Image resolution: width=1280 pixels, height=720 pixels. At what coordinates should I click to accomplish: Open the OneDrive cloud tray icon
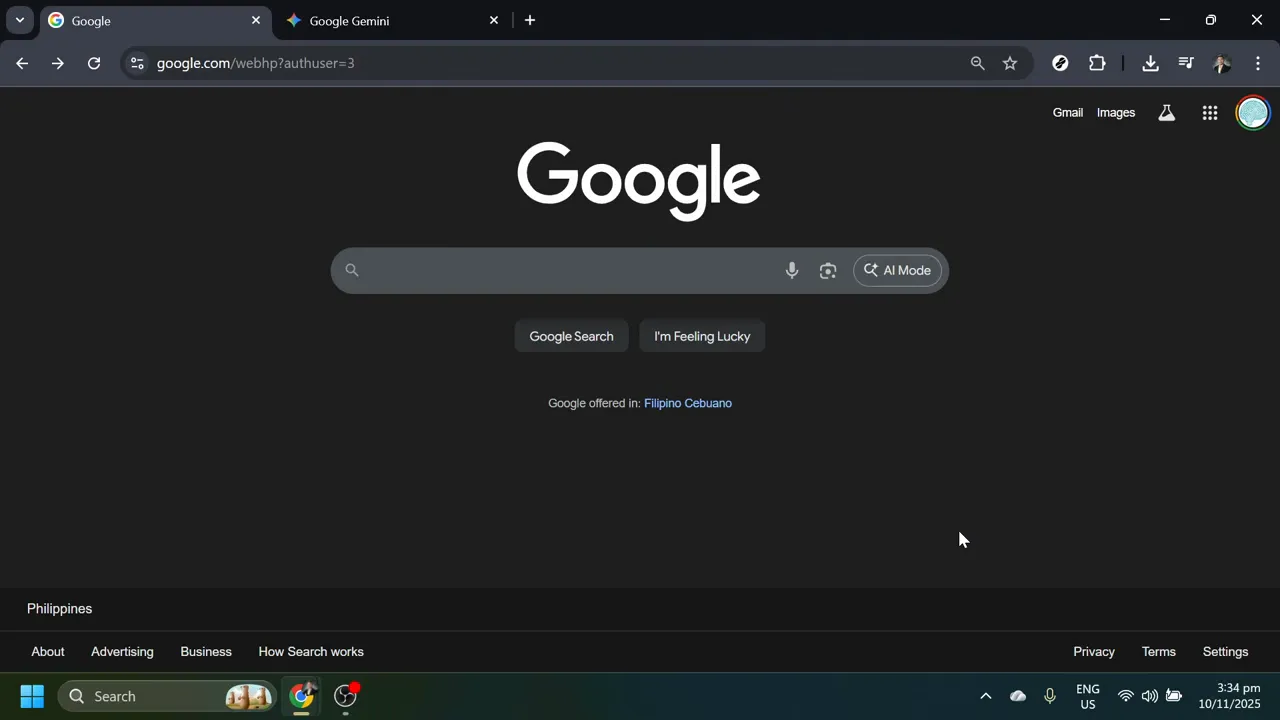(x=1018, y=696)
